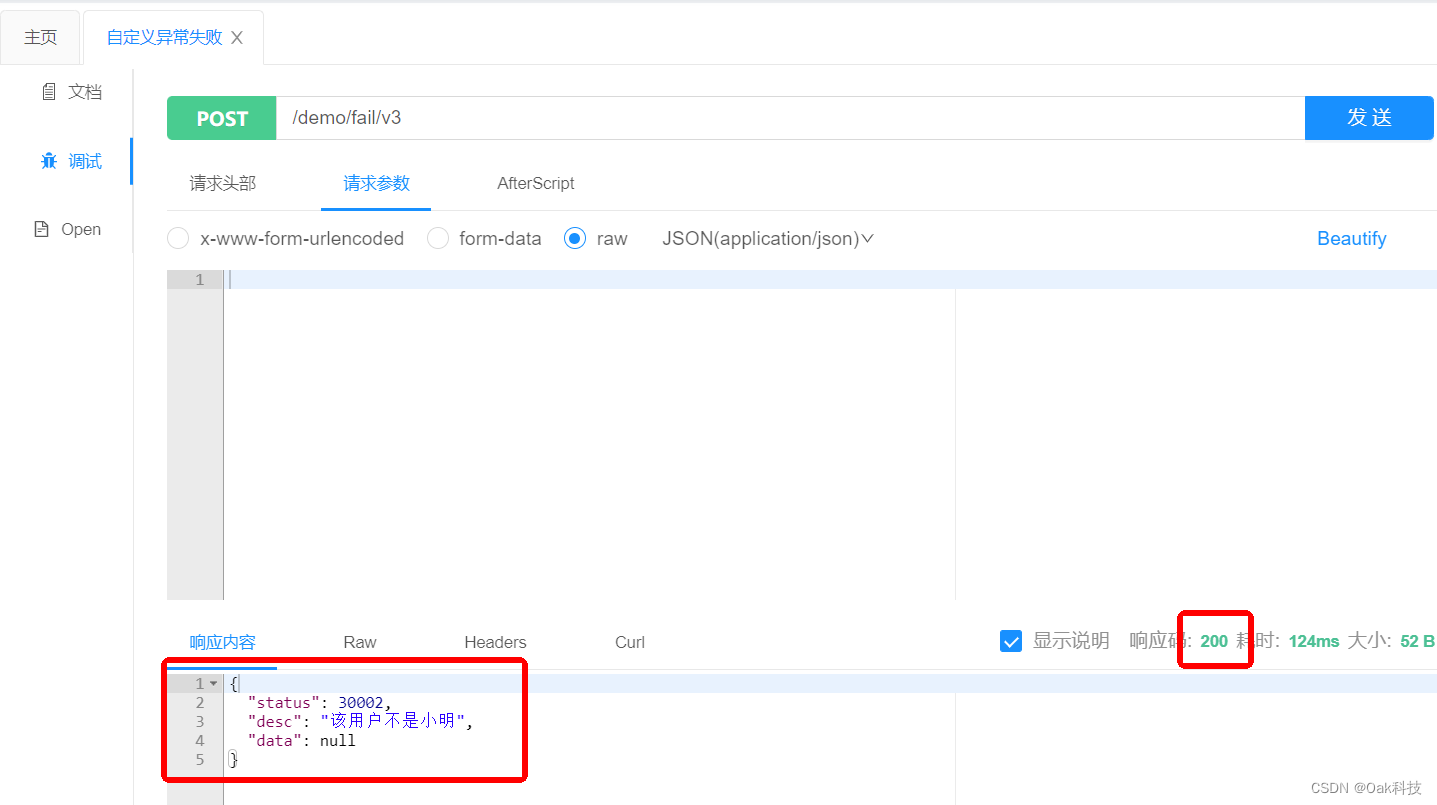
Task: Click the 52 B size value
Action: (x=1417, y=641)
